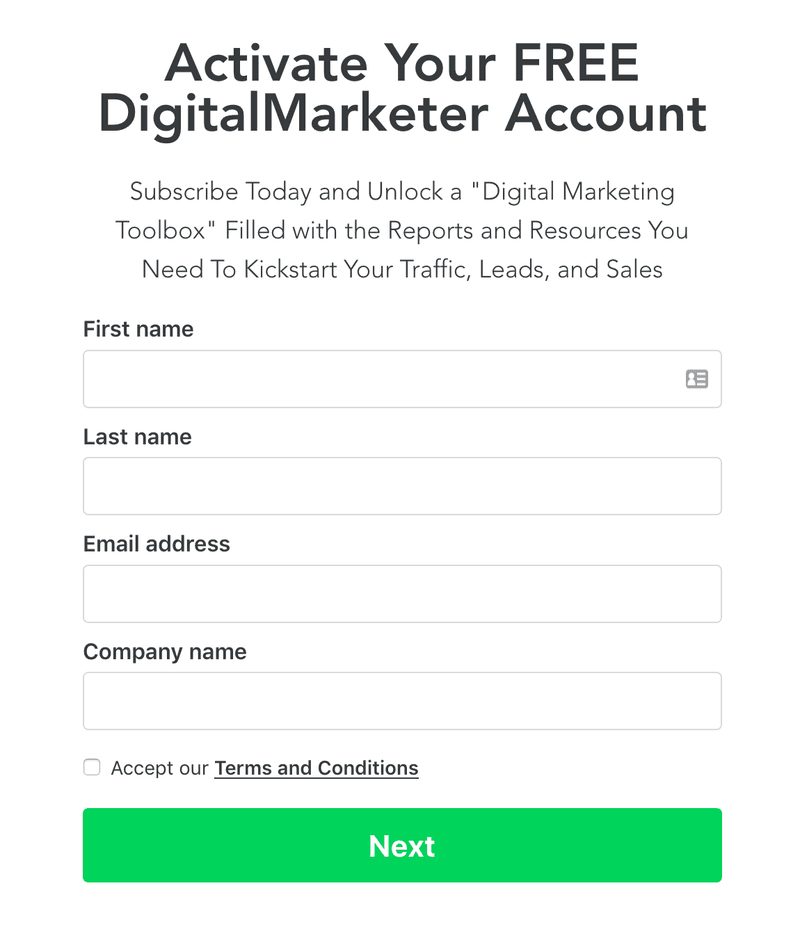Focus the Last name input field
Image resolution: width=800 pixels, height=936 pixels.
tap(402, 486)
